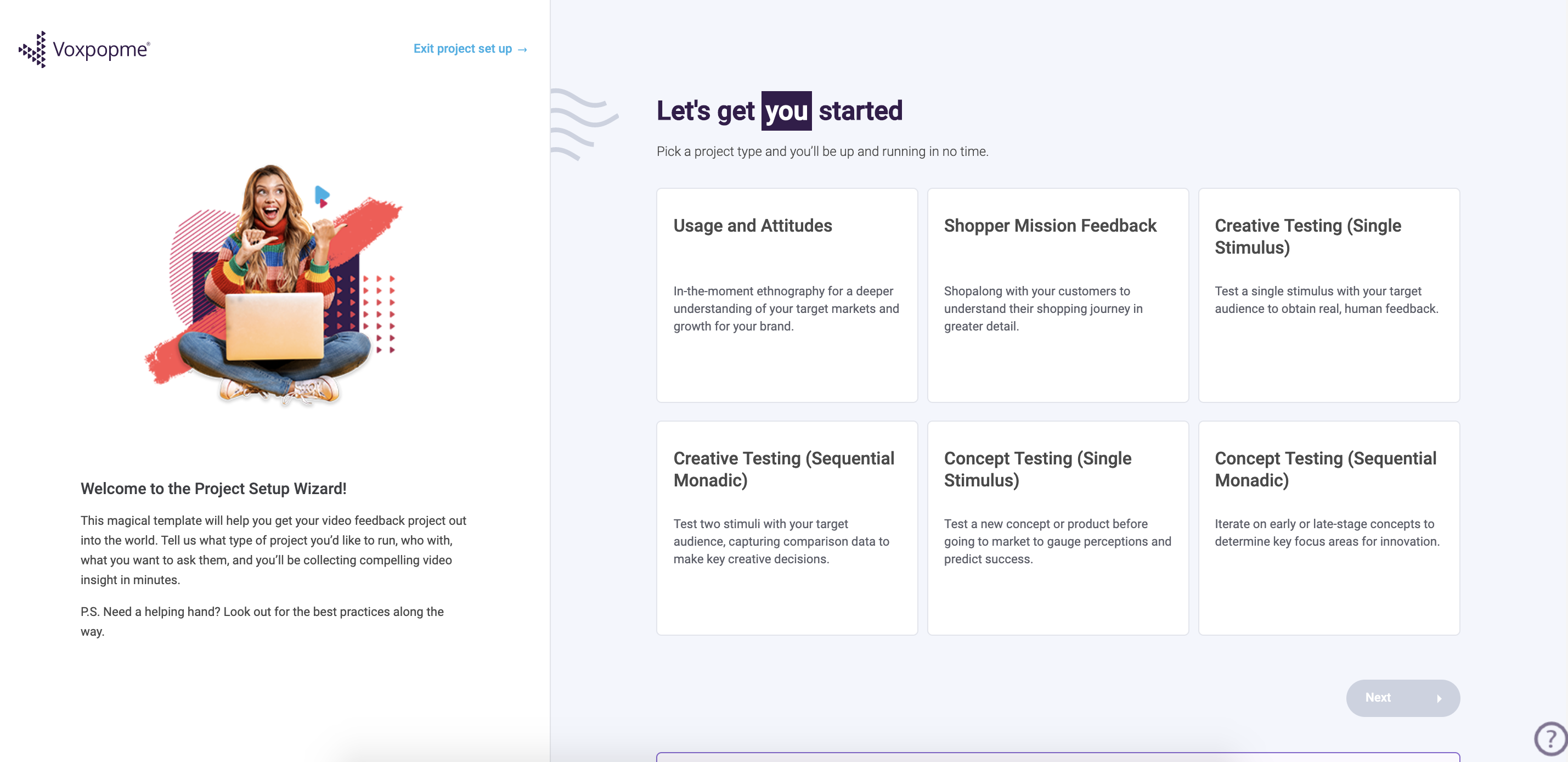This screenshot has height=762, width=1568.
Task: Click 'Test a new concept or product' description
Action: tap(1057, 541)
